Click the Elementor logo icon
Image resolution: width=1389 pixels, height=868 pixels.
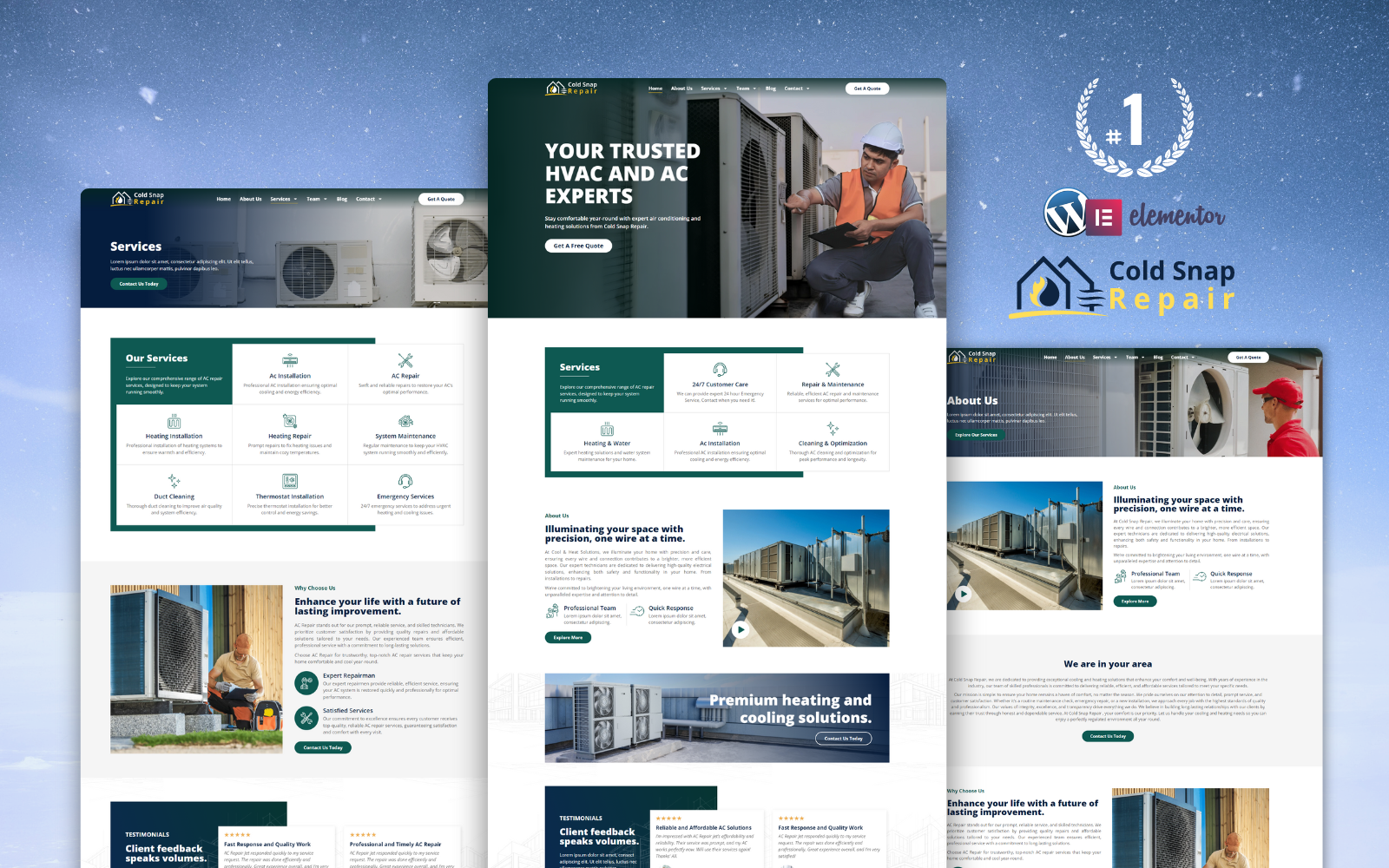pyautogui.click(x=1104, y=217)
